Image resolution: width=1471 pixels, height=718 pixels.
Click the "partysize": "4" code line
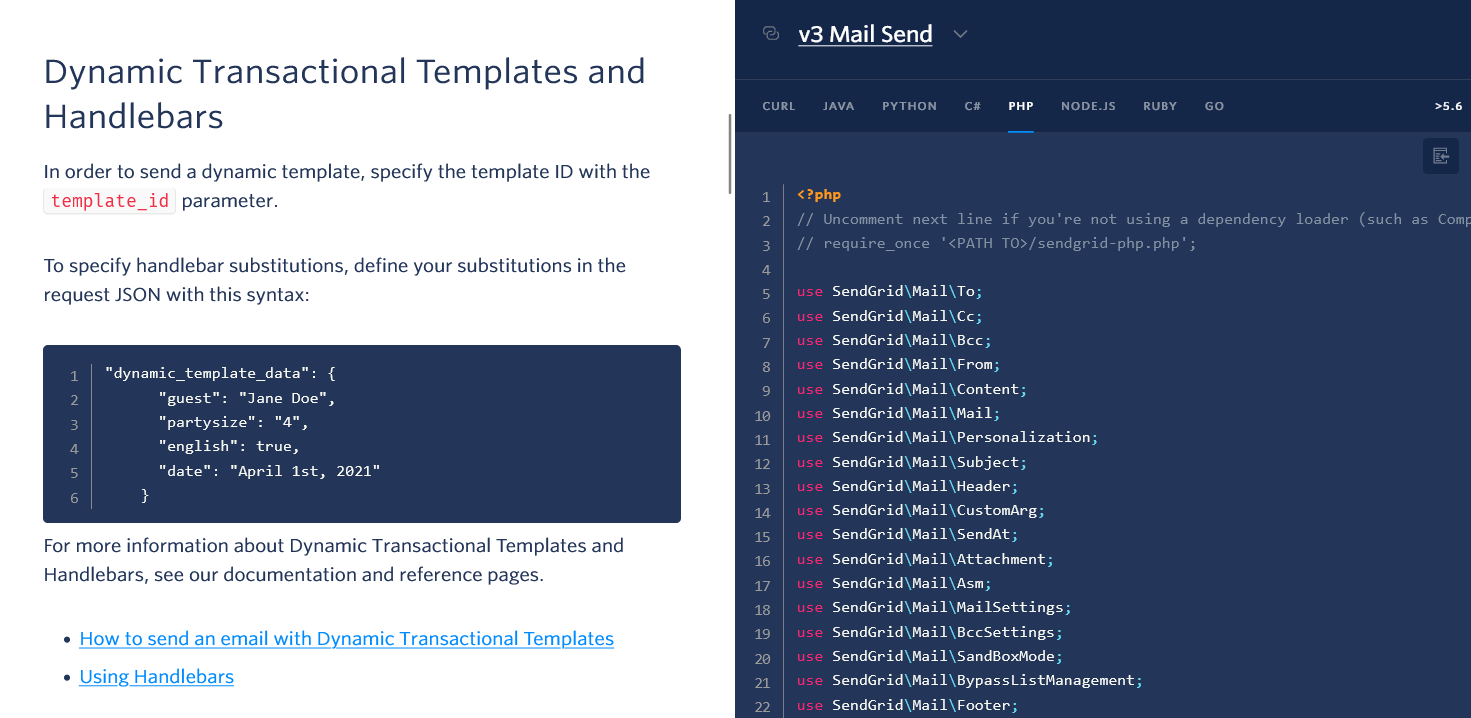point(233,422)
